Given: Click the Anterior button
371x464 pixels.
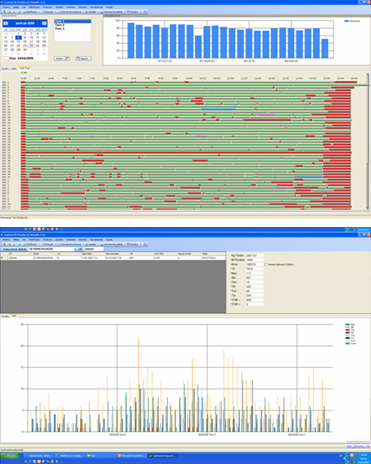Looking at the screenshot, I should click(x=62, y=58).
